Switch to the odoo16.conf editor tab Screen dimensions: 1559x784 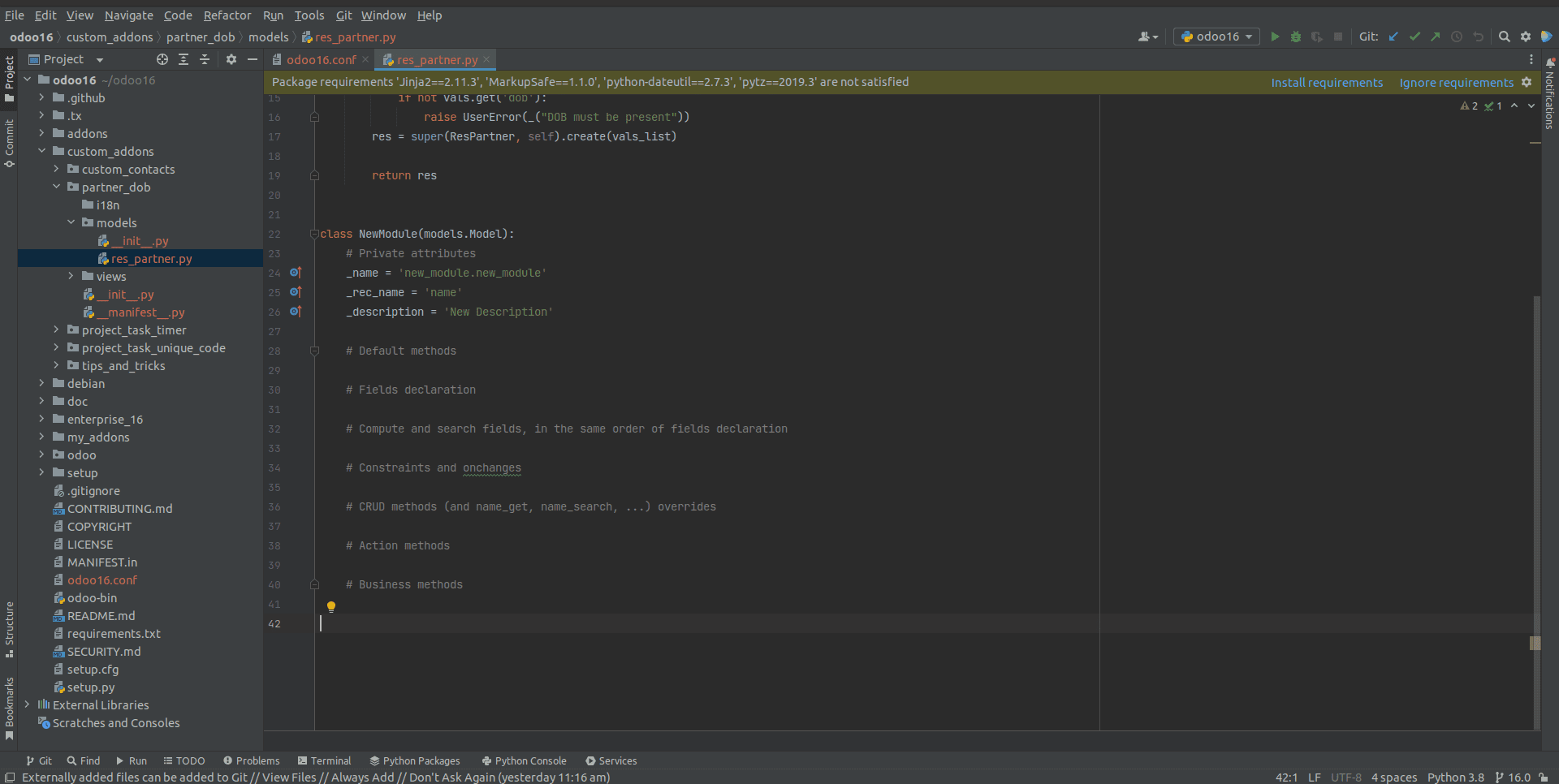click(321, 59)
